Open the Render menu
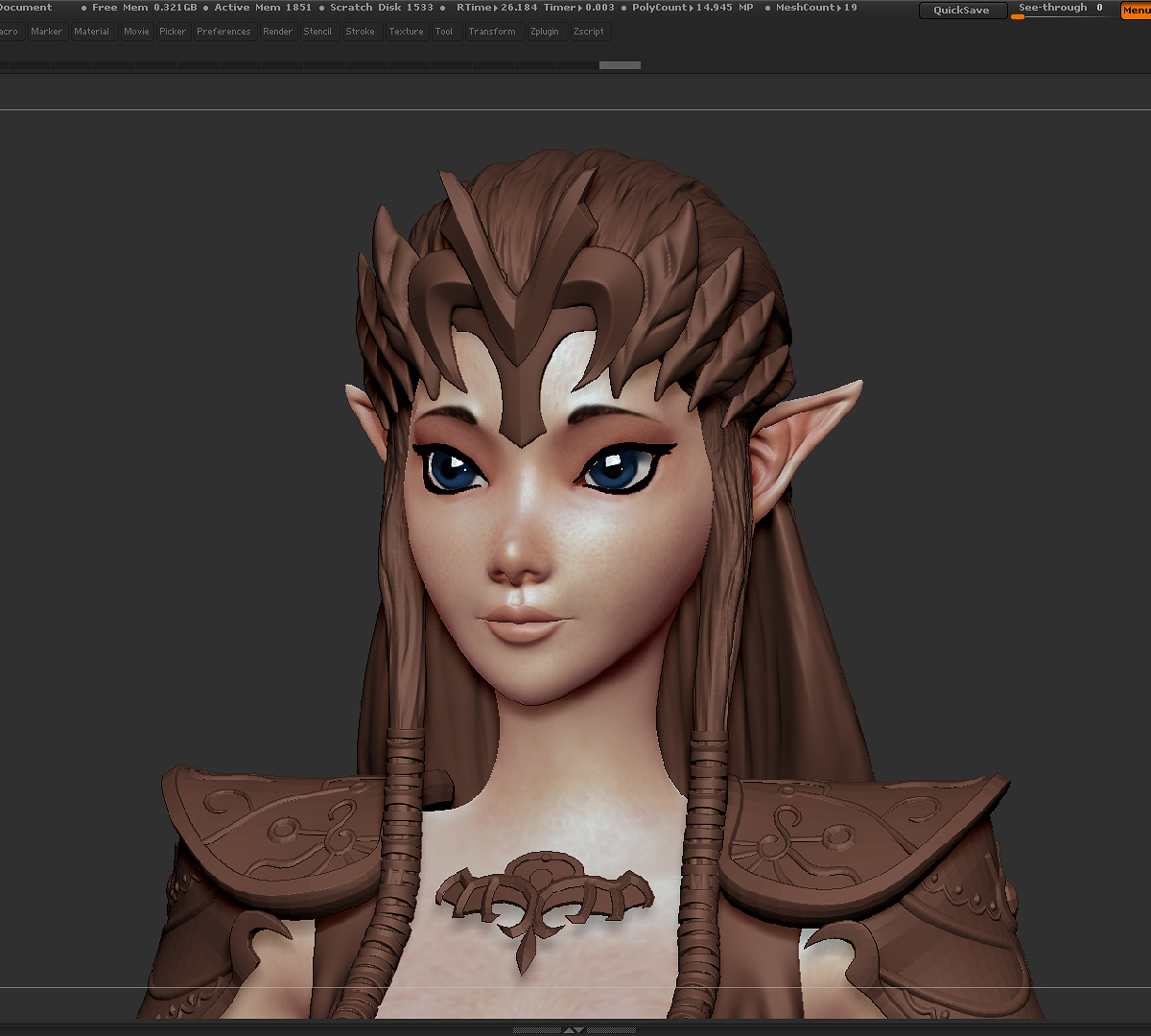 click(278, 32)
